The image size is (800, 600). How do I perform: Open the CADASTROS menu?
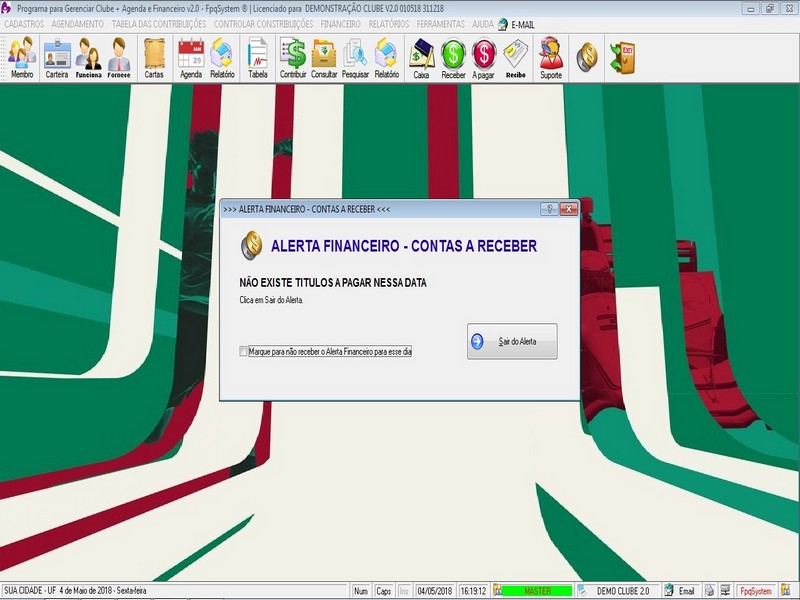24,24
